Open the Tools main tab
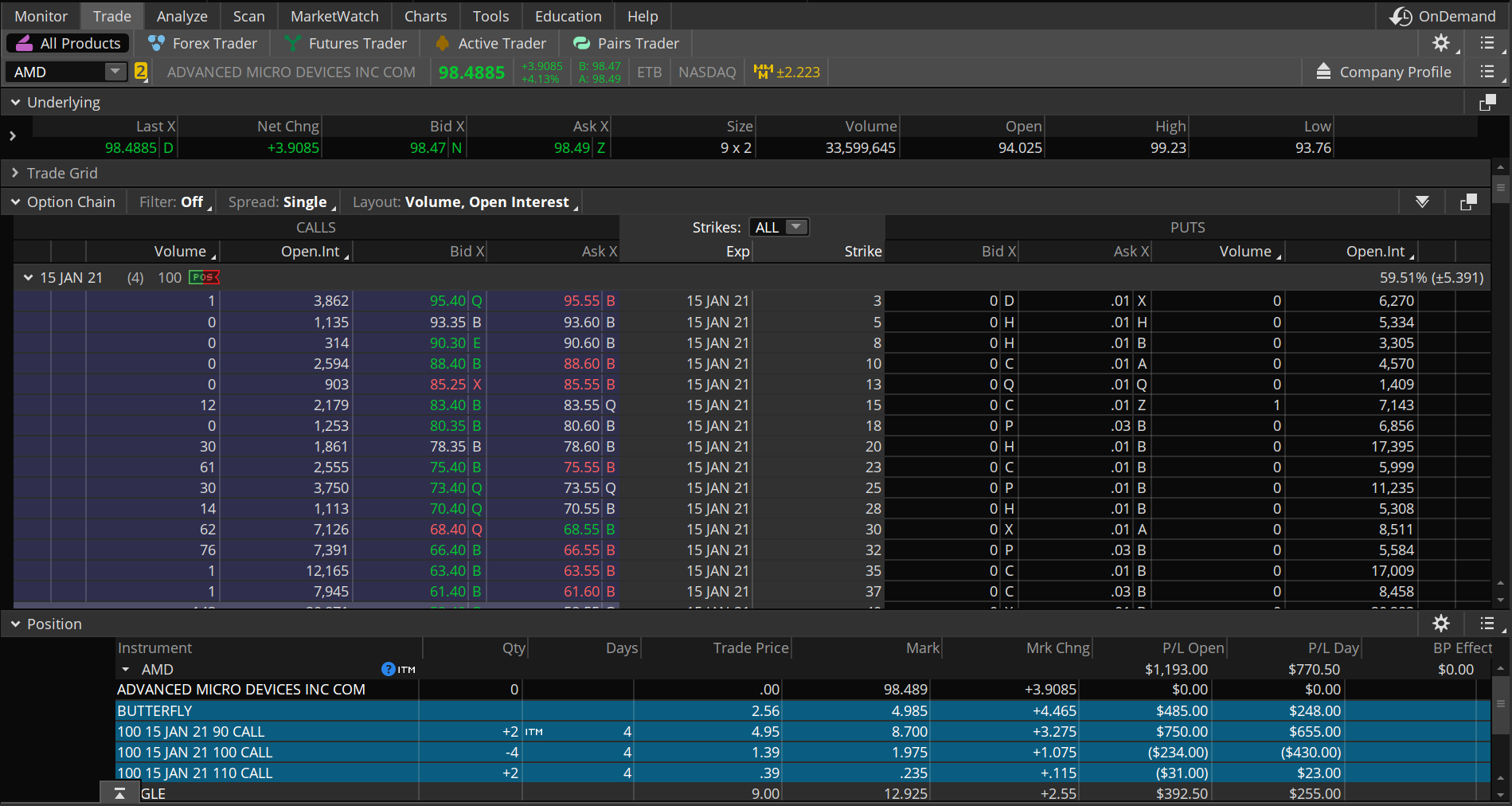 (x=490, y=16)
